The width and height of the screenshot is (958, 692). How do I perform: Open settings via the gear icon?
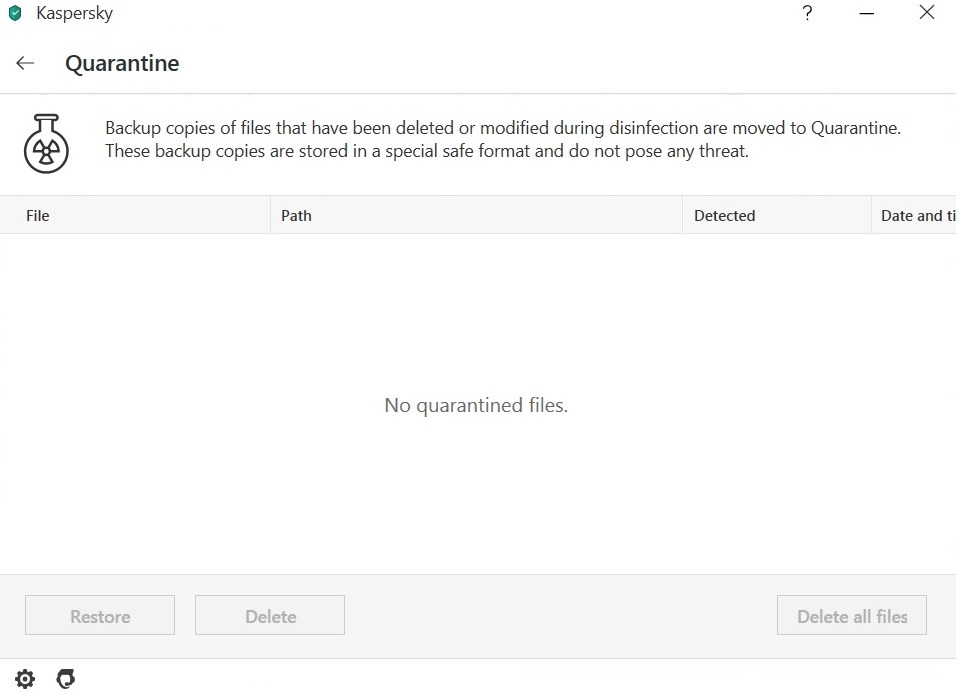tap(25, 679)
